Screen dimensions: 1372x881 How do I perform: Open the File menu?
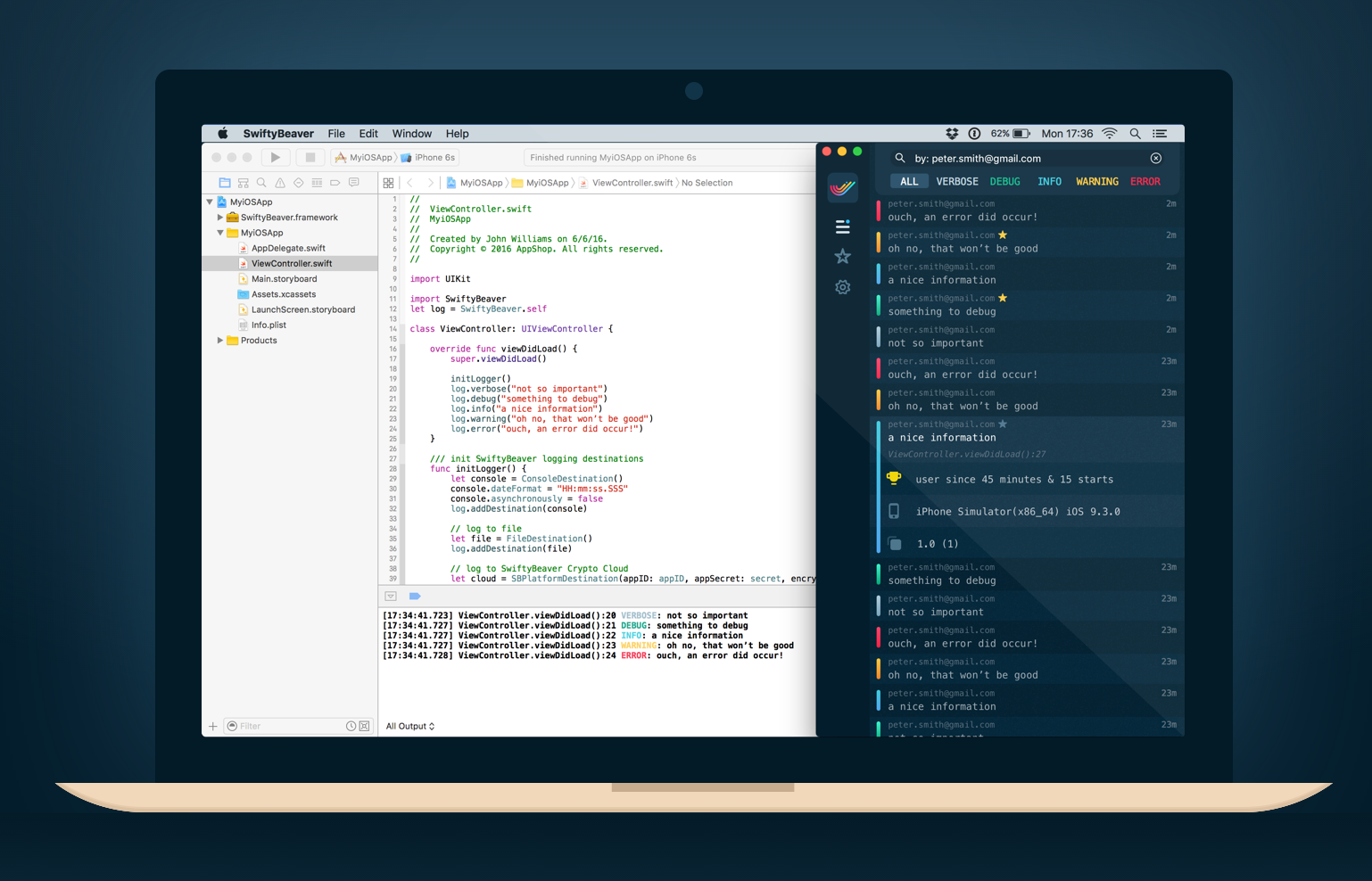pyautogui.click(x=336, y=134)
